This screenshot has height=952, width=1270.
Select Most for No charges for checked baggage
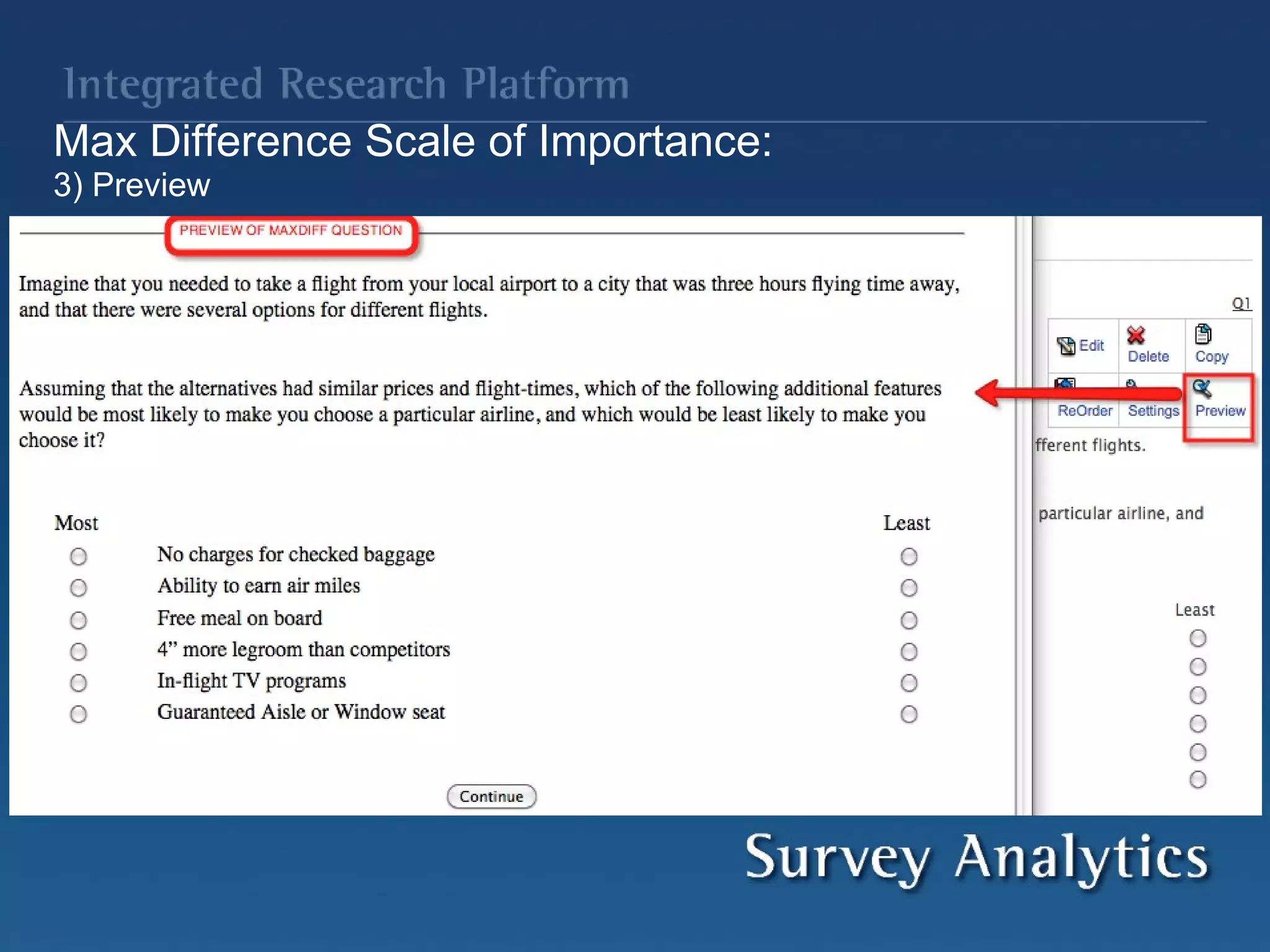click(78, 556)
